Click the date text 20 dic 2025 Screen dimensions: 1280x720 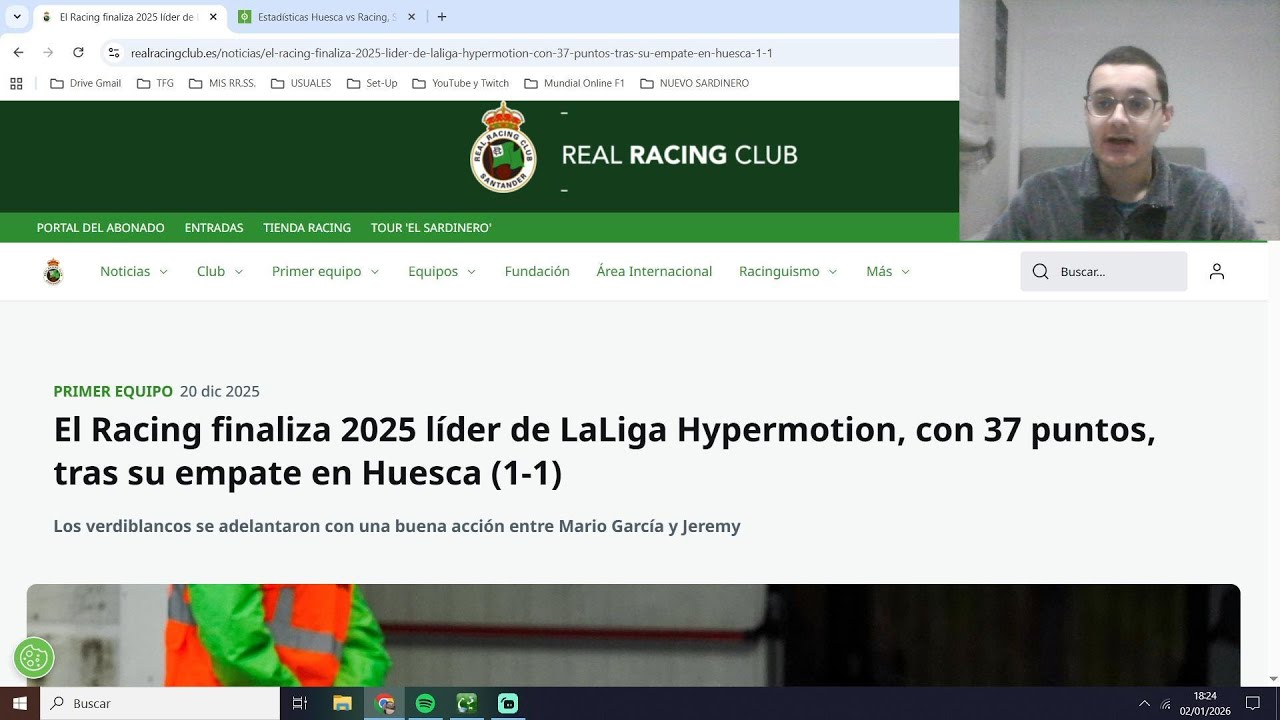(220, 391)
